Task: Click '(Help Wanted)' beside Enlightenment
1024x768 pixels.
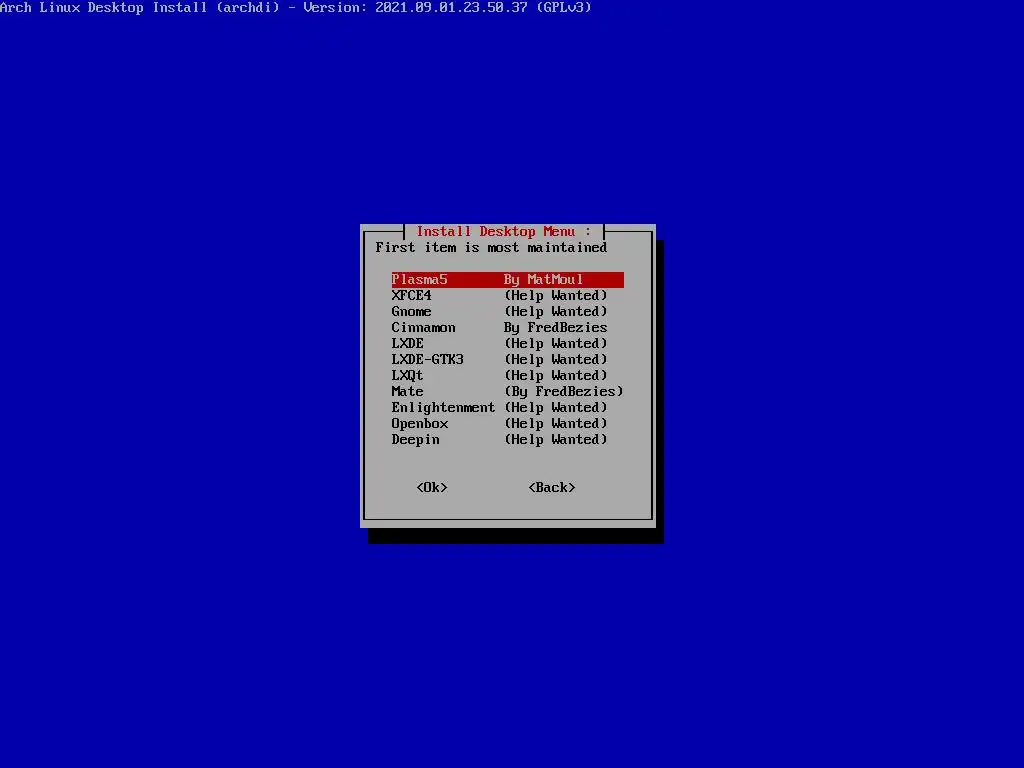Action: (556, 408)
